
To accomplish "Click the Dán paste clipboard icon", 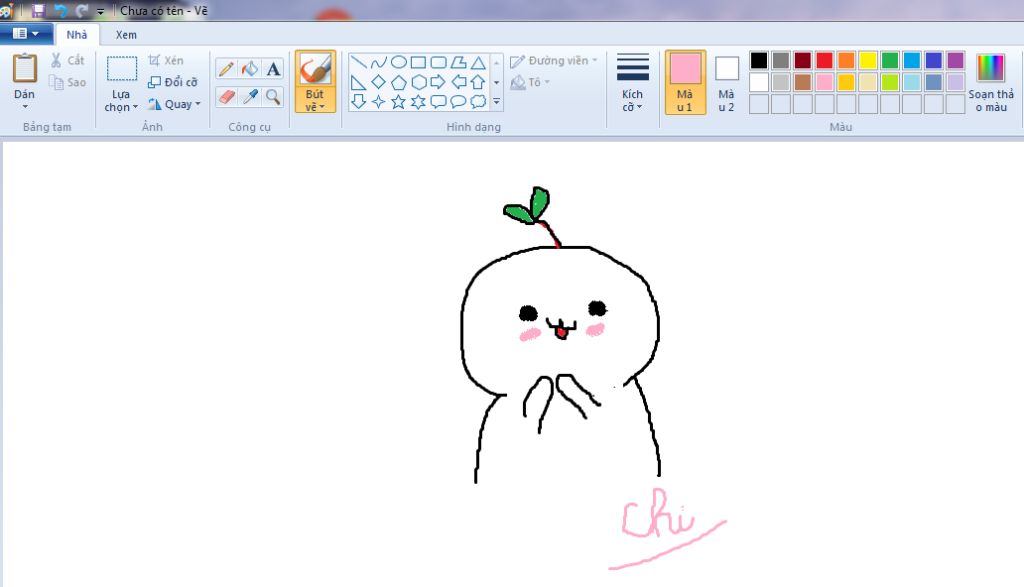I will click(25, 68).
